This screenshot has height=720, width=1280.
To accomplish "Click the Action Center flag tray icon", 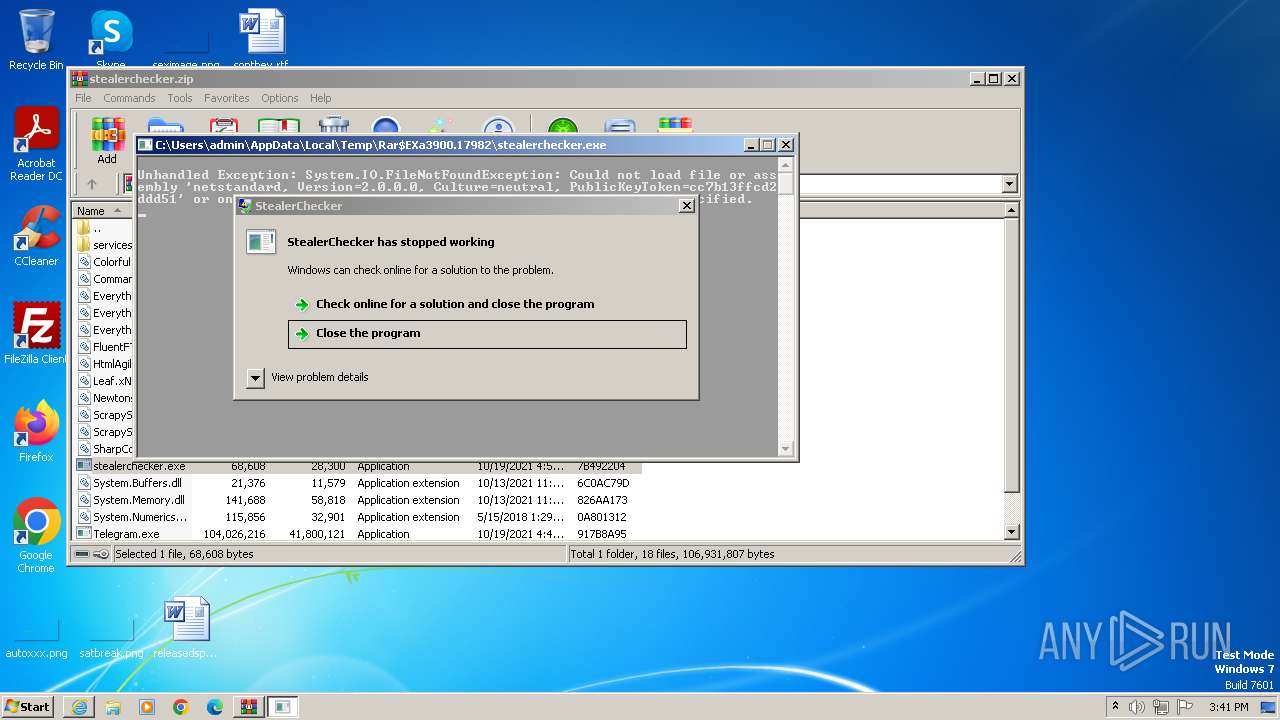I will tap(1185, 707).
